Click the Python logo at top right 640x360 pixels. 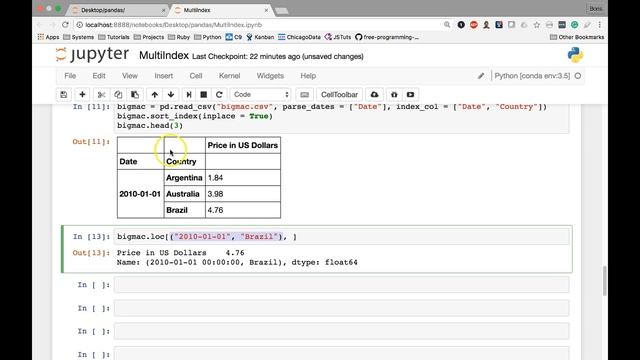(x=575, y=55)
